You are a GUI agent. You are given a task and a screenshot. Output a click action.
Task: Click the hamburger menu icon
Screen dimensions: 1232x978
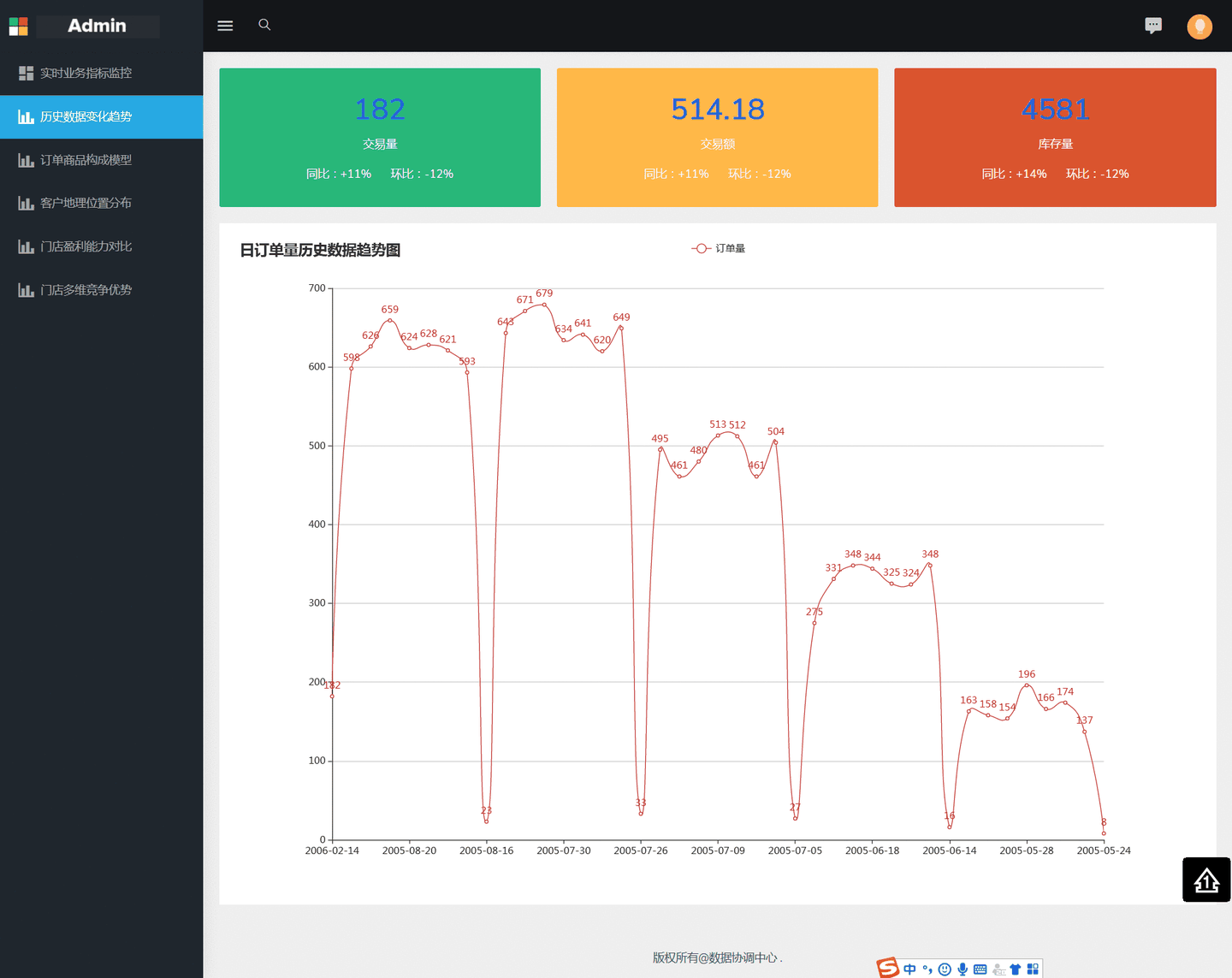(x=225, y=26)
